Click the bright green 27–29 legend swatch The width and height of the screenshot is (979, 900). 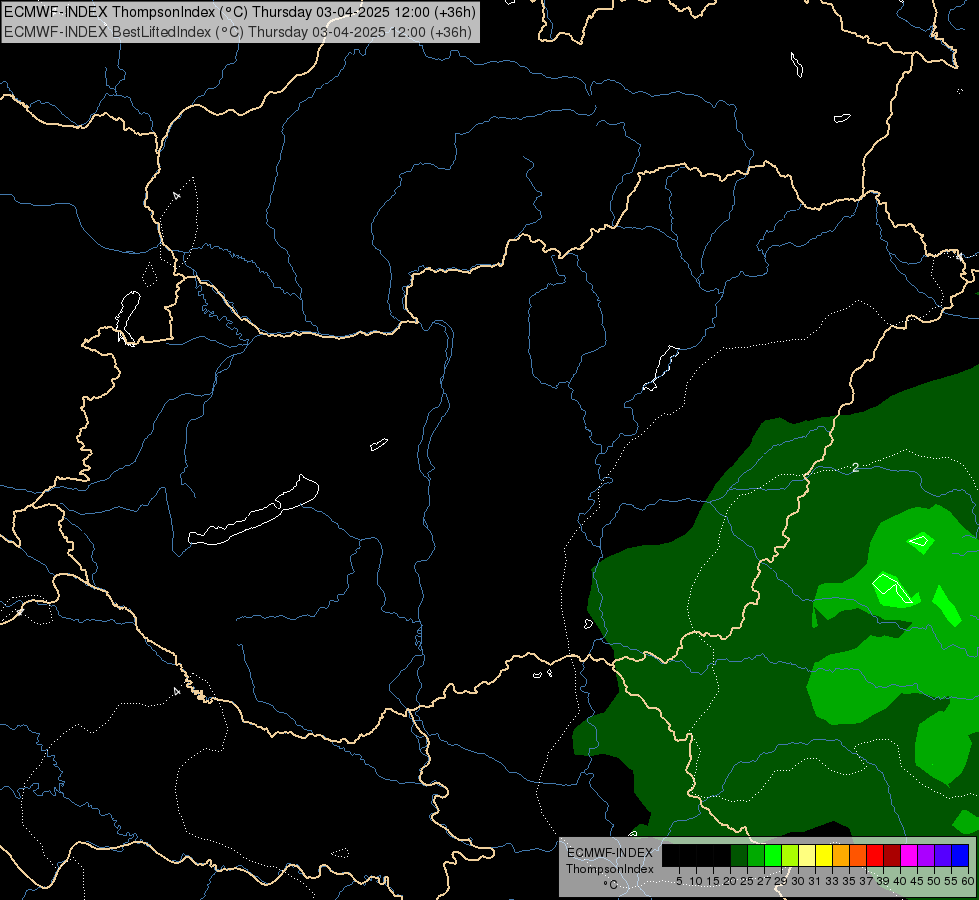click(x=773, y=855)
